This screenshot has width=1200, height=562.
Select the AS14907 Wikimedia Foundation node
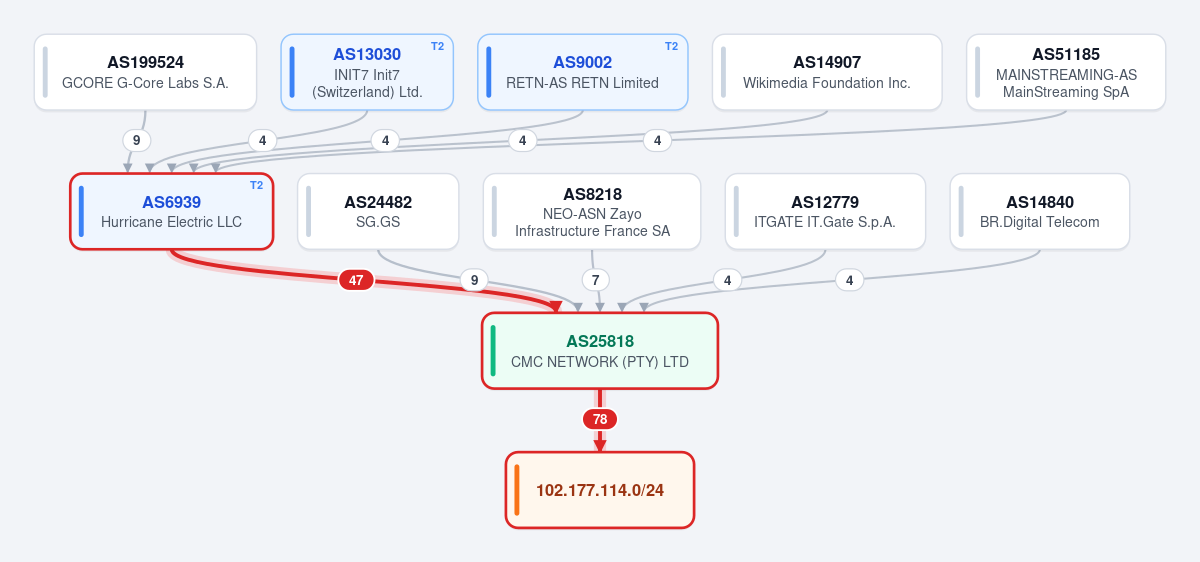point(827,72)
